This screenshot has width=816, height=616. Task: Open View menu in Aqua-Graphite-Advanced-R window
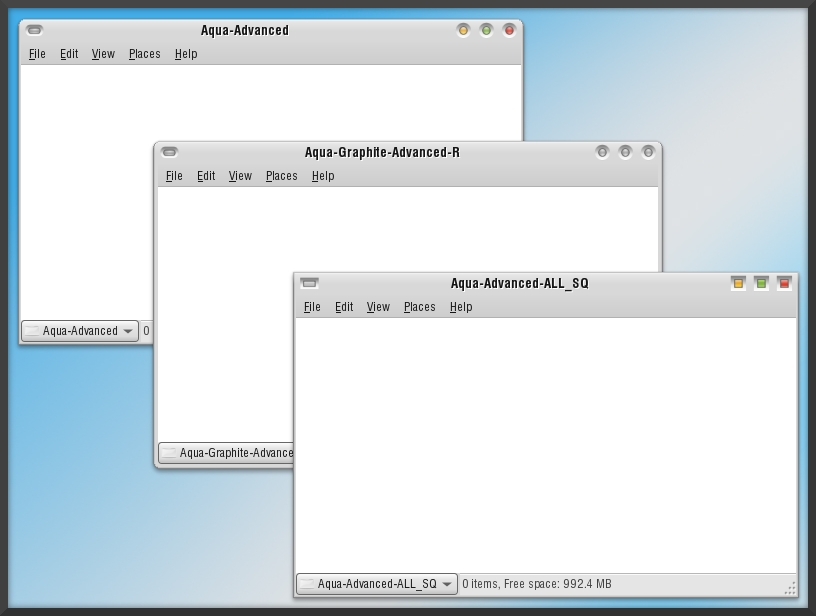coord(240,176)
